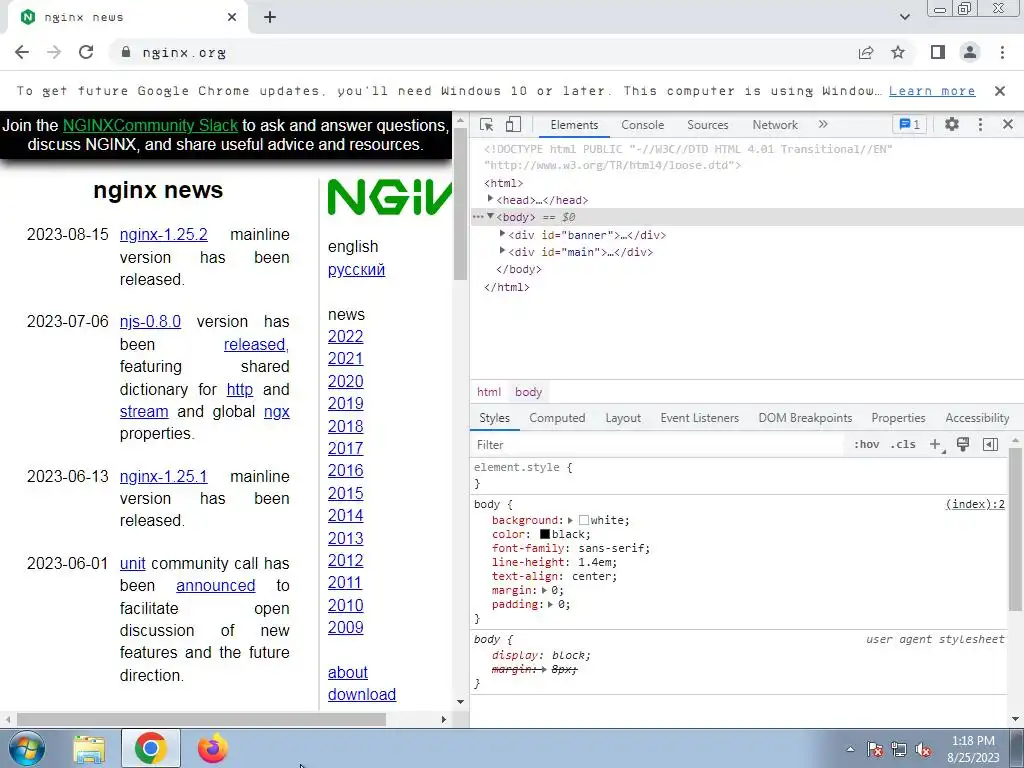Toggle the device toolbar icon
This screenshot has height=768, width=1024.
click(513, 125)
